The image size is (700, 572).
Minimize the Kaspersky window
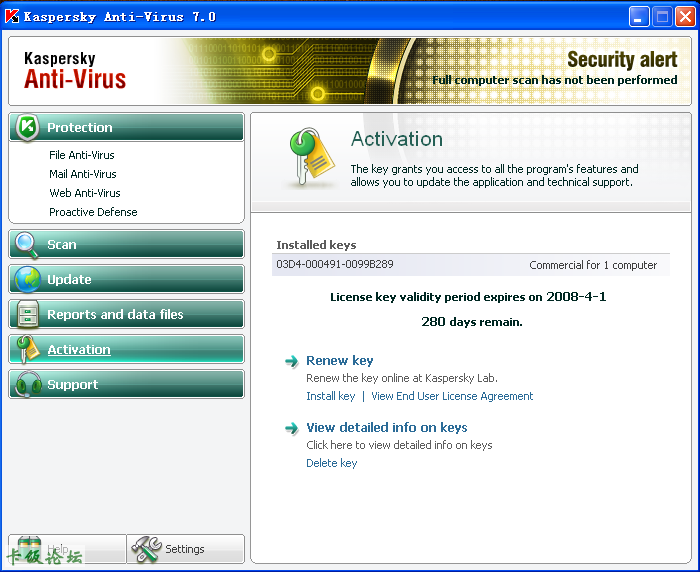click(x=639, y=17)
